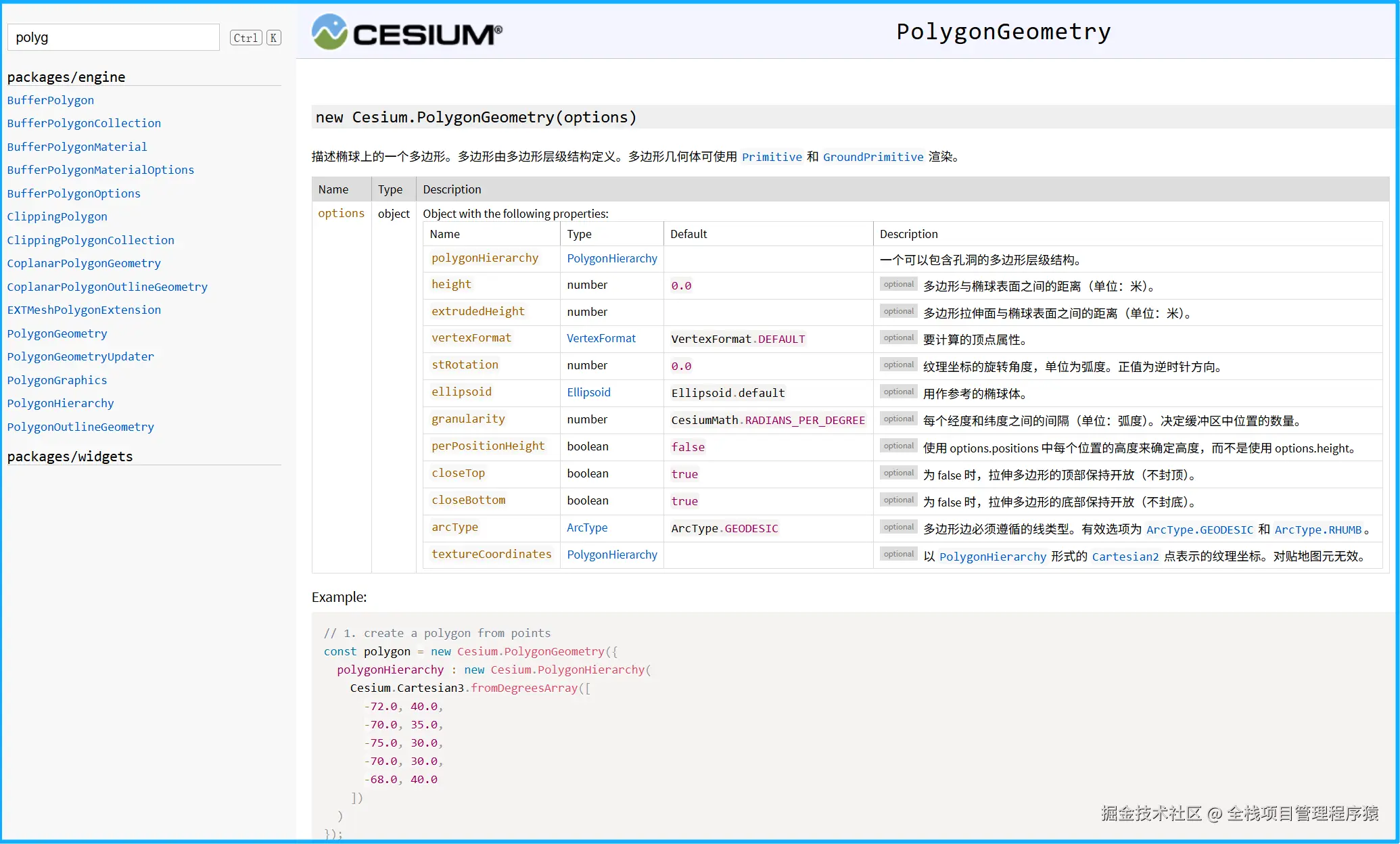Go to CoplanarPolygonOutlineGeometry

point(108,287)
